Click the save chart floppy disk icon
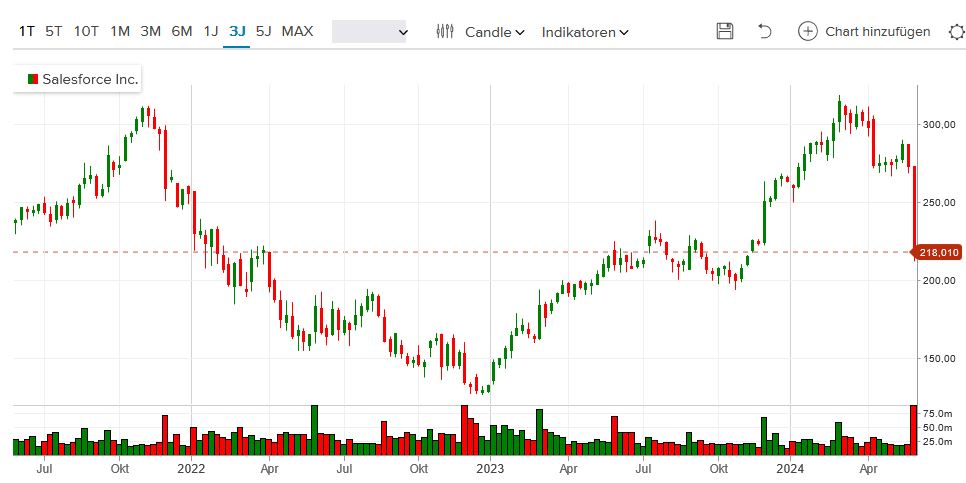 (725, 31)
